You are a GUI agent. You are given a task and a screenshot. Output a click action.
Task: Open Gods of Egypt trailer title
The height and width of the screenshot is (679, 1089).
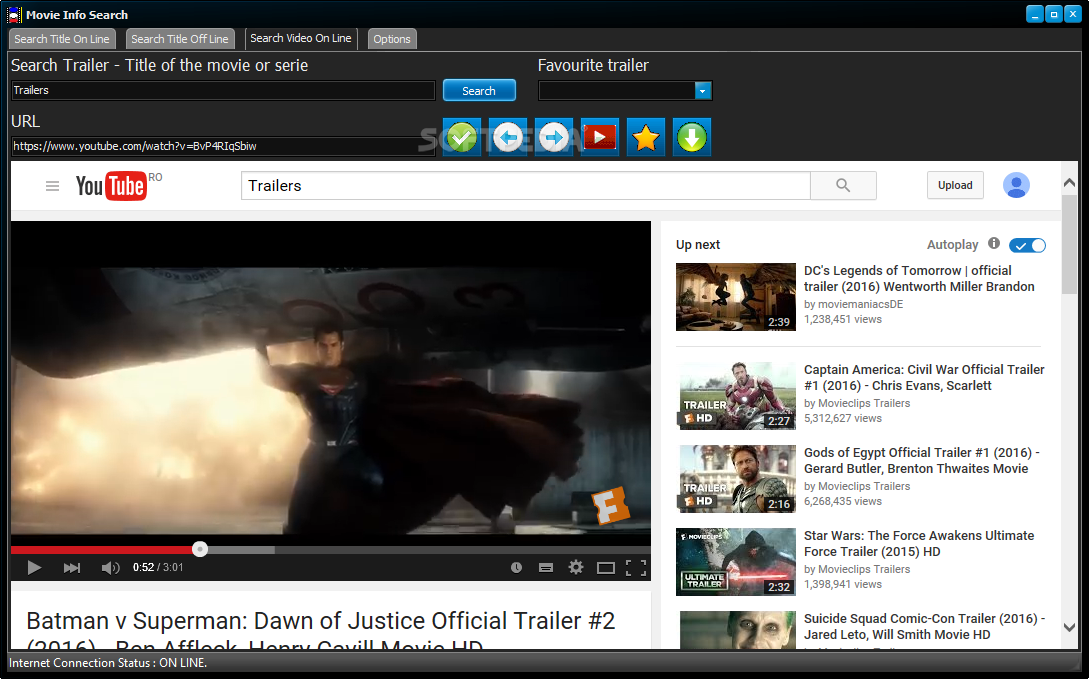point(922,460)
